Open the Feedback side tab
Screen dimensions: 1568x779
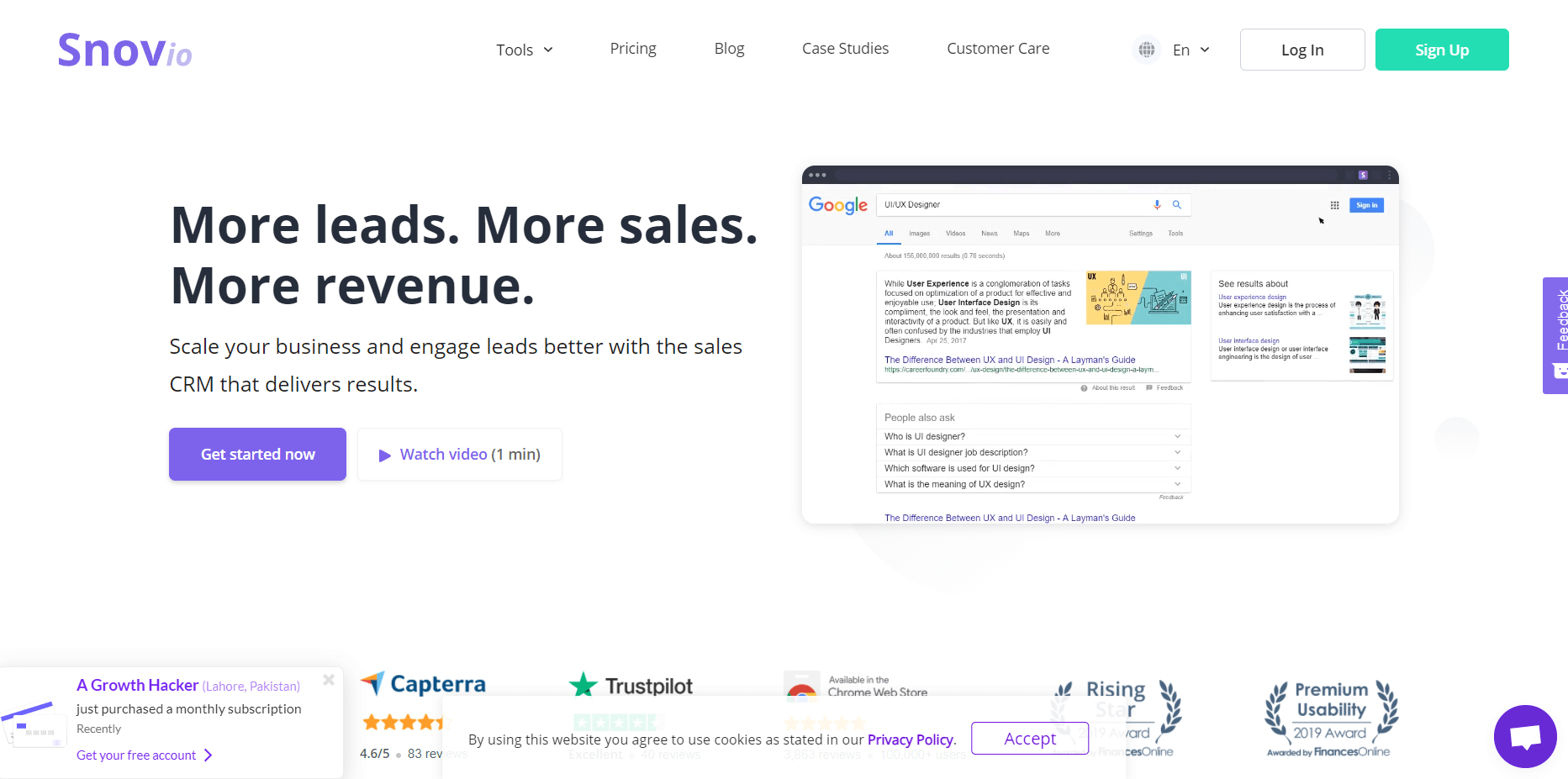pyautogui.click(x=1555, y=335)
